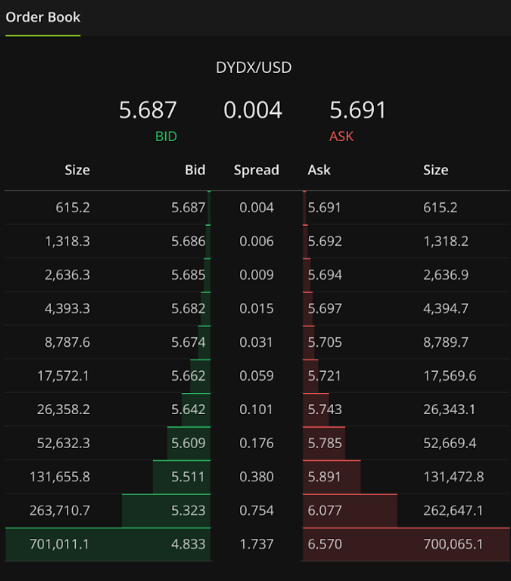This screenshot has height=581, width=511.
Task: Click spread value 0.101
Action: (x=256, y=409)
